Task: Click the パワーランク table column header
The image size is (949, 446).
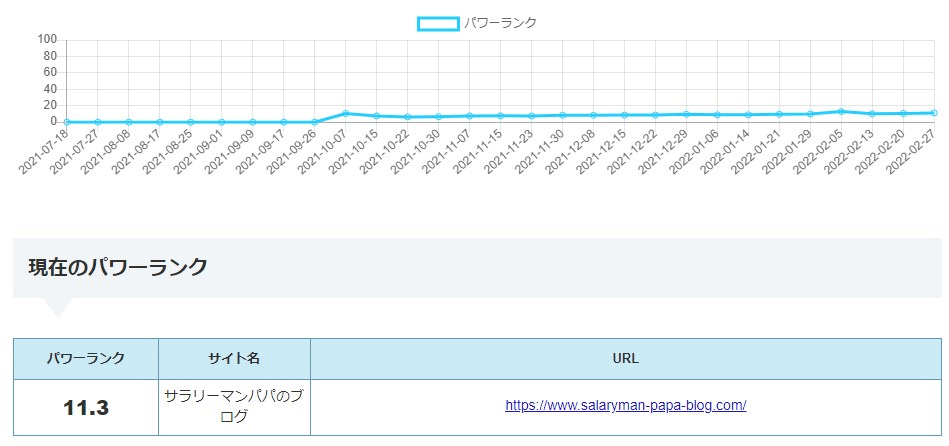Action: tap(86, 358)
